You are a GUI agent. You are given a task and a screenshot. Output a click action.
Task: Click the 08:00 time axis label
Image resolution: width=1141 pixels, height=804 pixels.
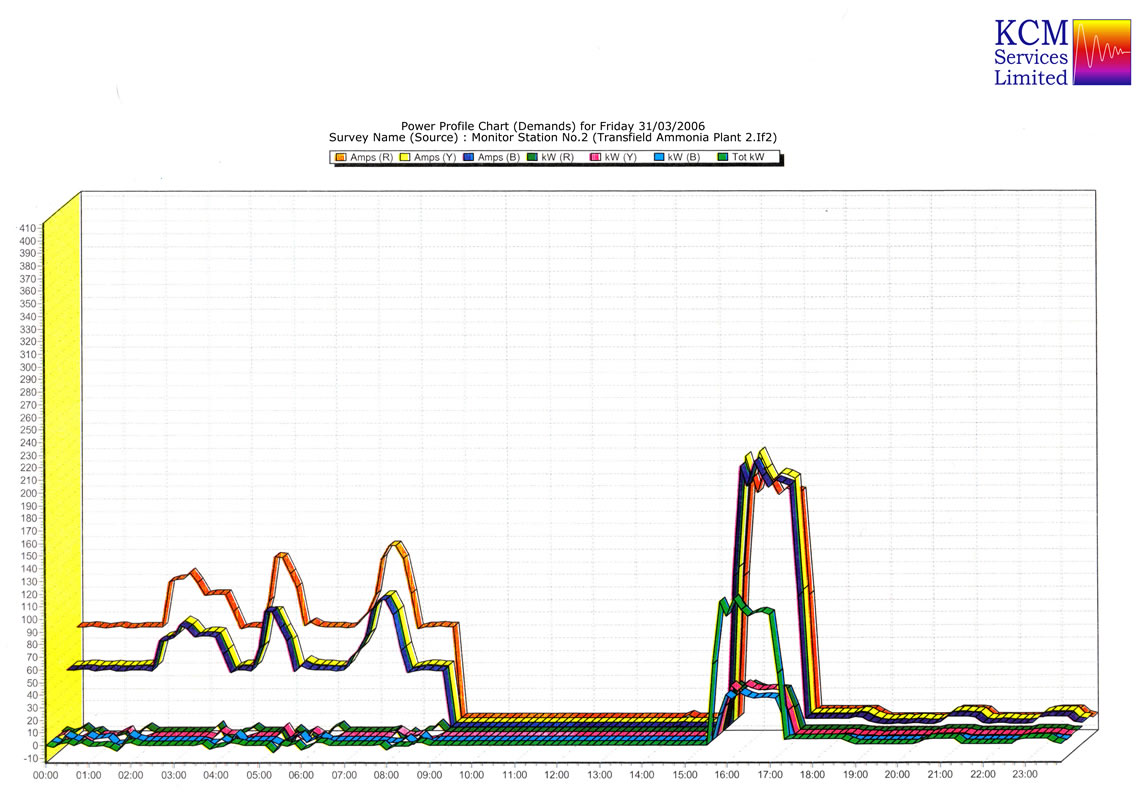click(x=386, y=776)
